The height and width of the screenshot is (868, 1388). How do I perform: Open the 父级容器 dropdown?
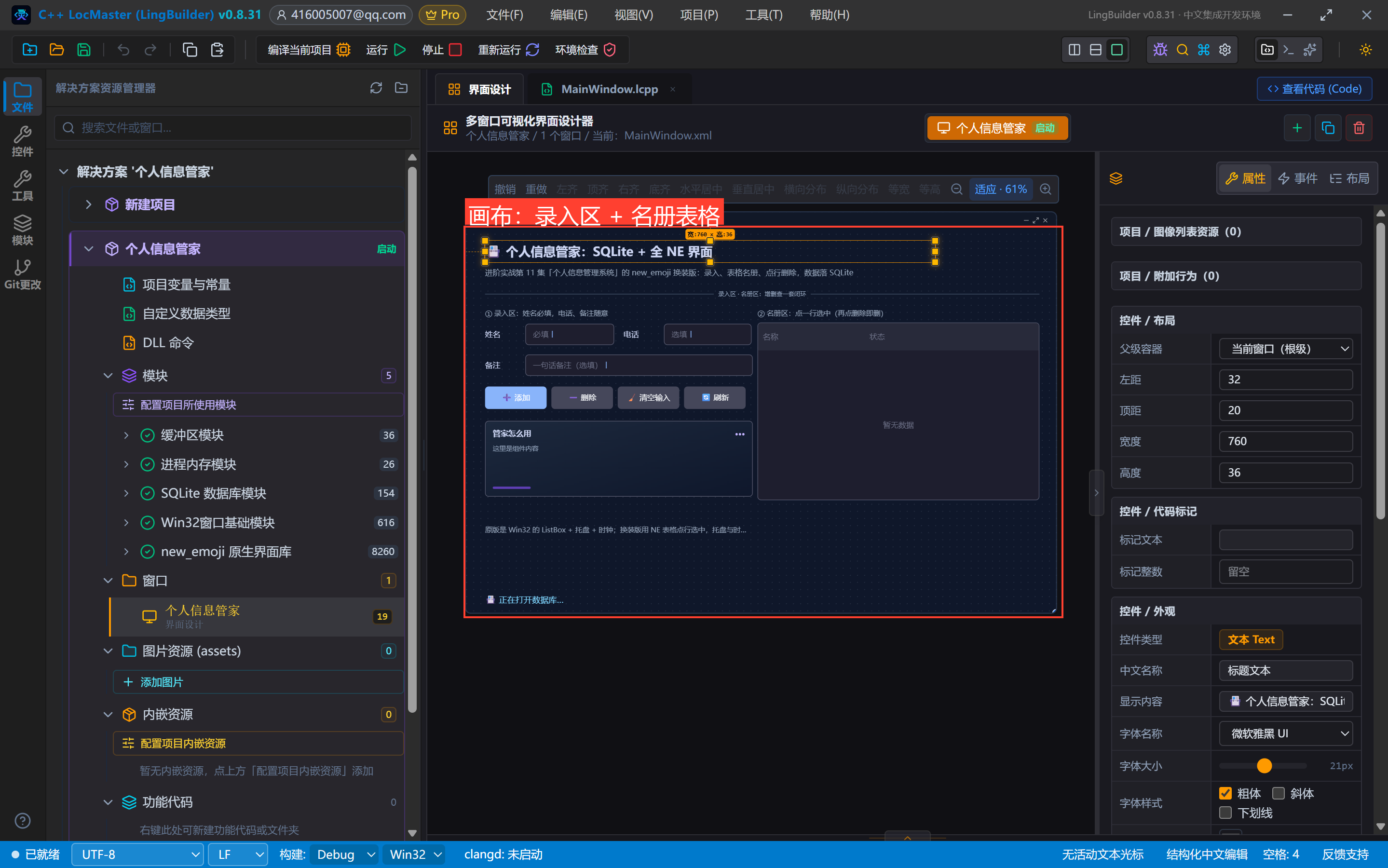tap(1286, 349)
